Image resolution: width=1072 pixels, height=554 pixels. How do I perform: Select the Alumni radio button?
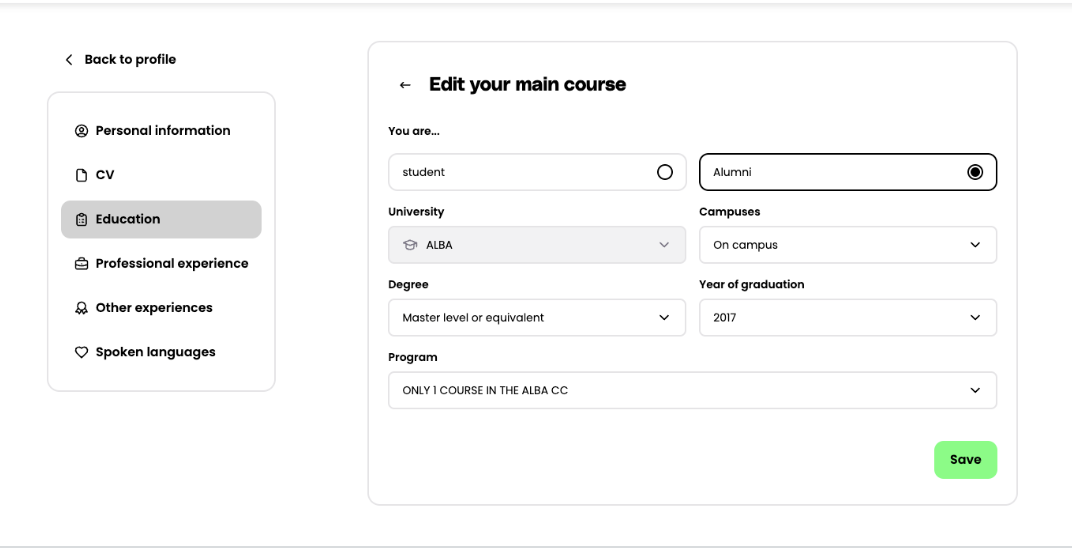tap(975, 172)
